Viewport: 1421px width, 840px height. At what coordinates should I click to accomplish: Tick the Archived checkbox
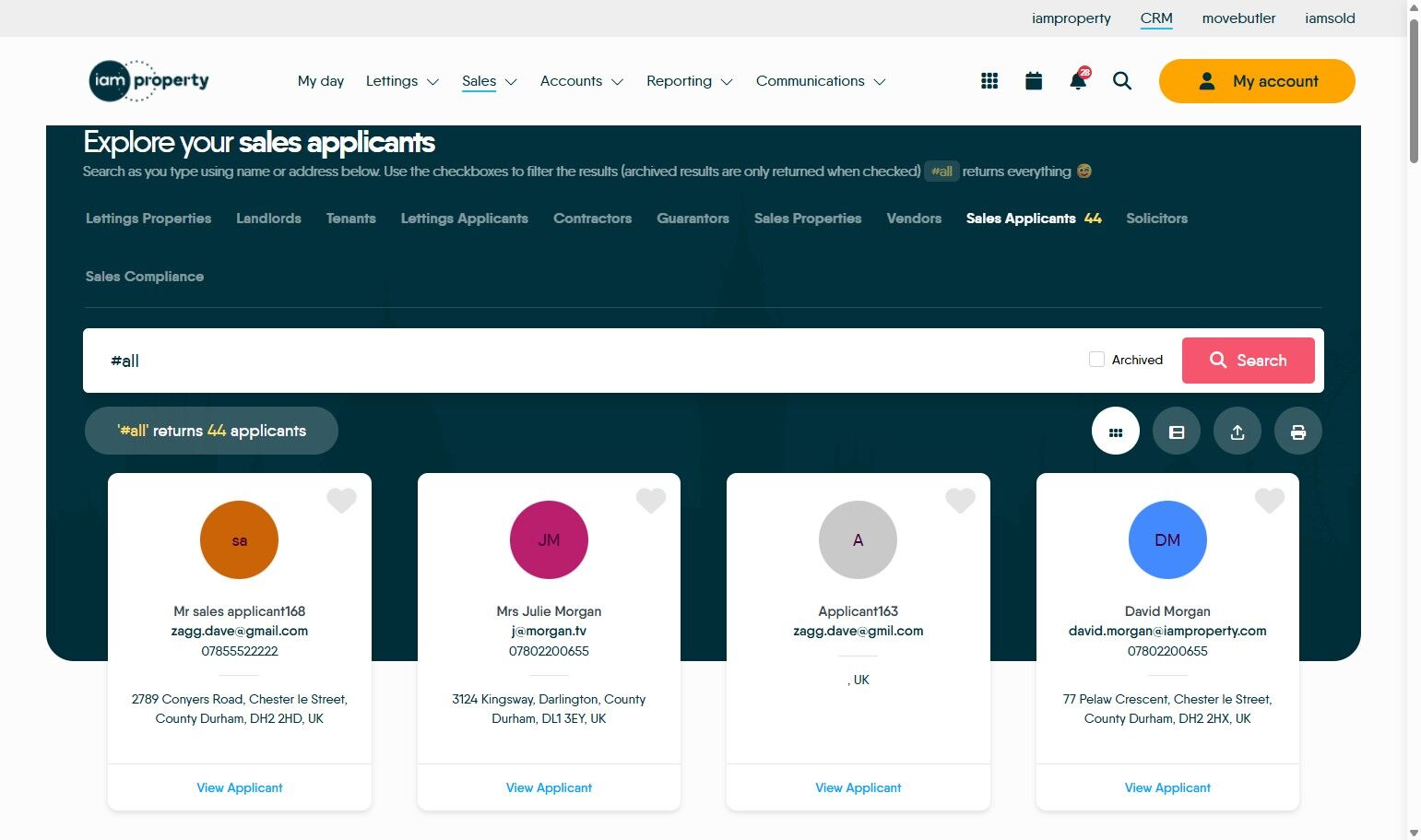point(1096,360)
